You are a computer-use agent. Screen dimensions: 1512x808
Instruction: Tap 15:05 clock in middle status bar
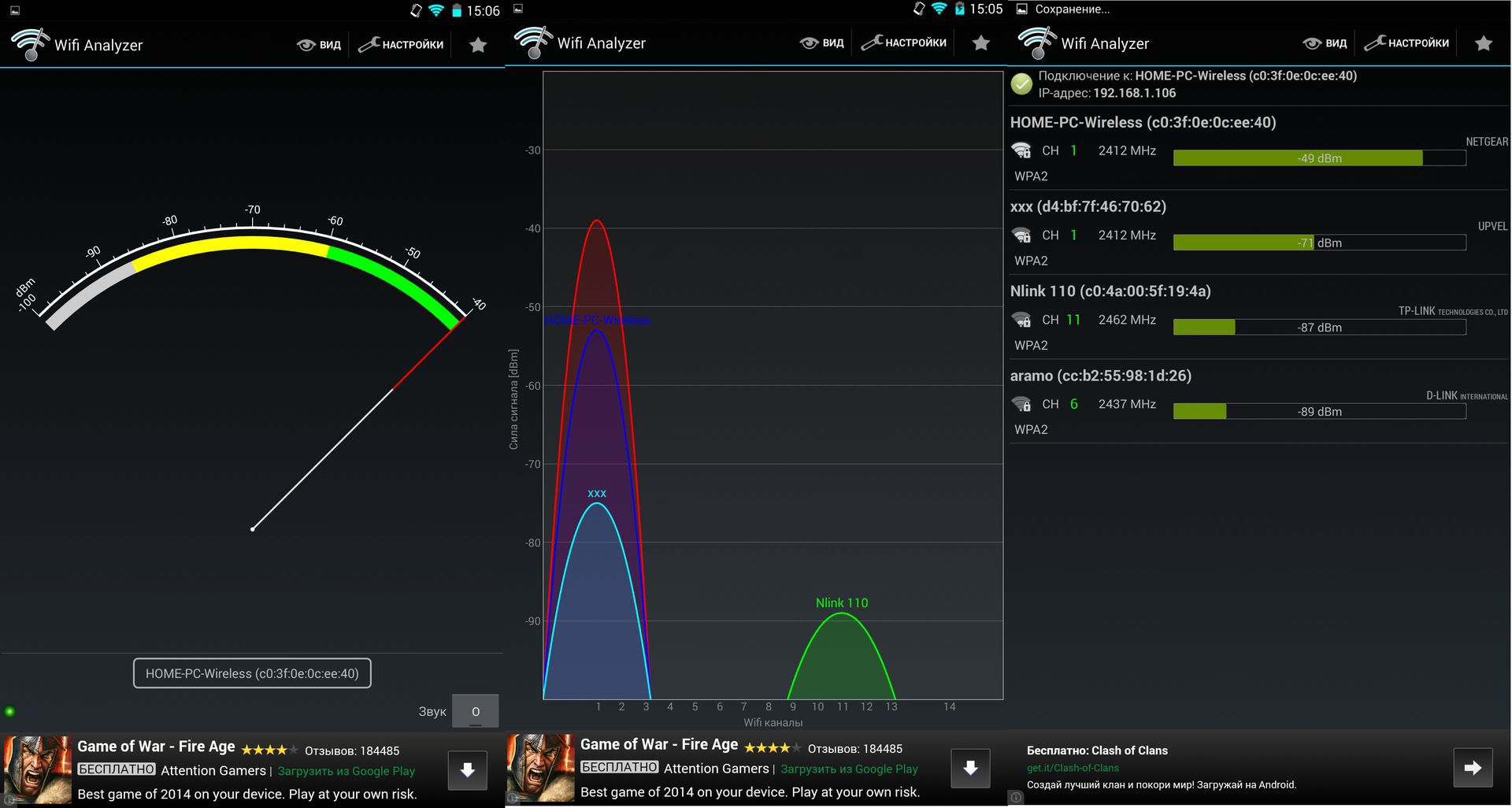[x=986, y=9]
